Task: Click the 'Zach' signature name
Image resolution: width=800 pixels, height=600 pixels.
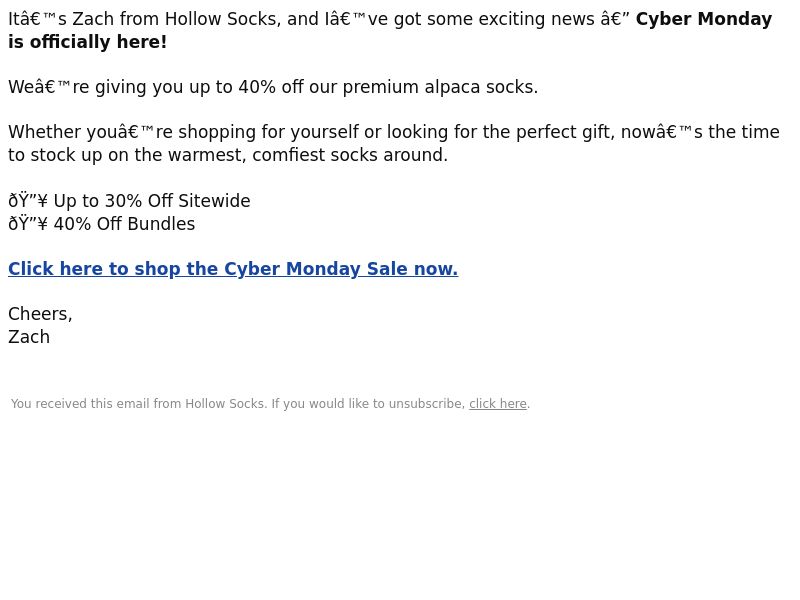Action: click(x=29, y=337)
